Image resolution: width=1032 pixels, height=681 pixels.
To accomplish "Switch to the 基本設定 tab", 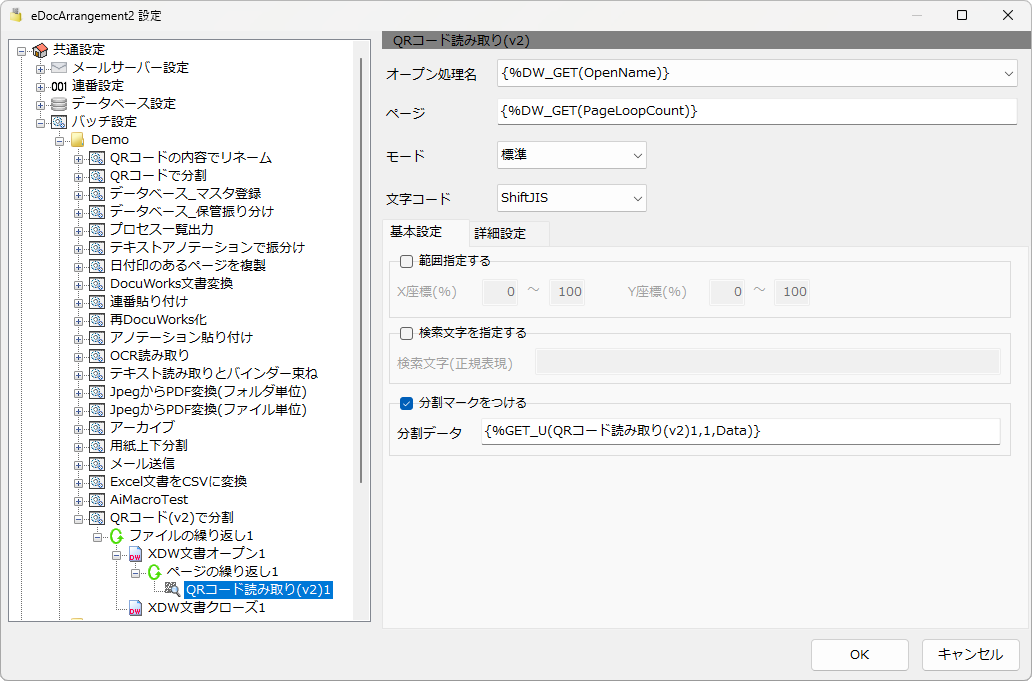I will point(416,232).
